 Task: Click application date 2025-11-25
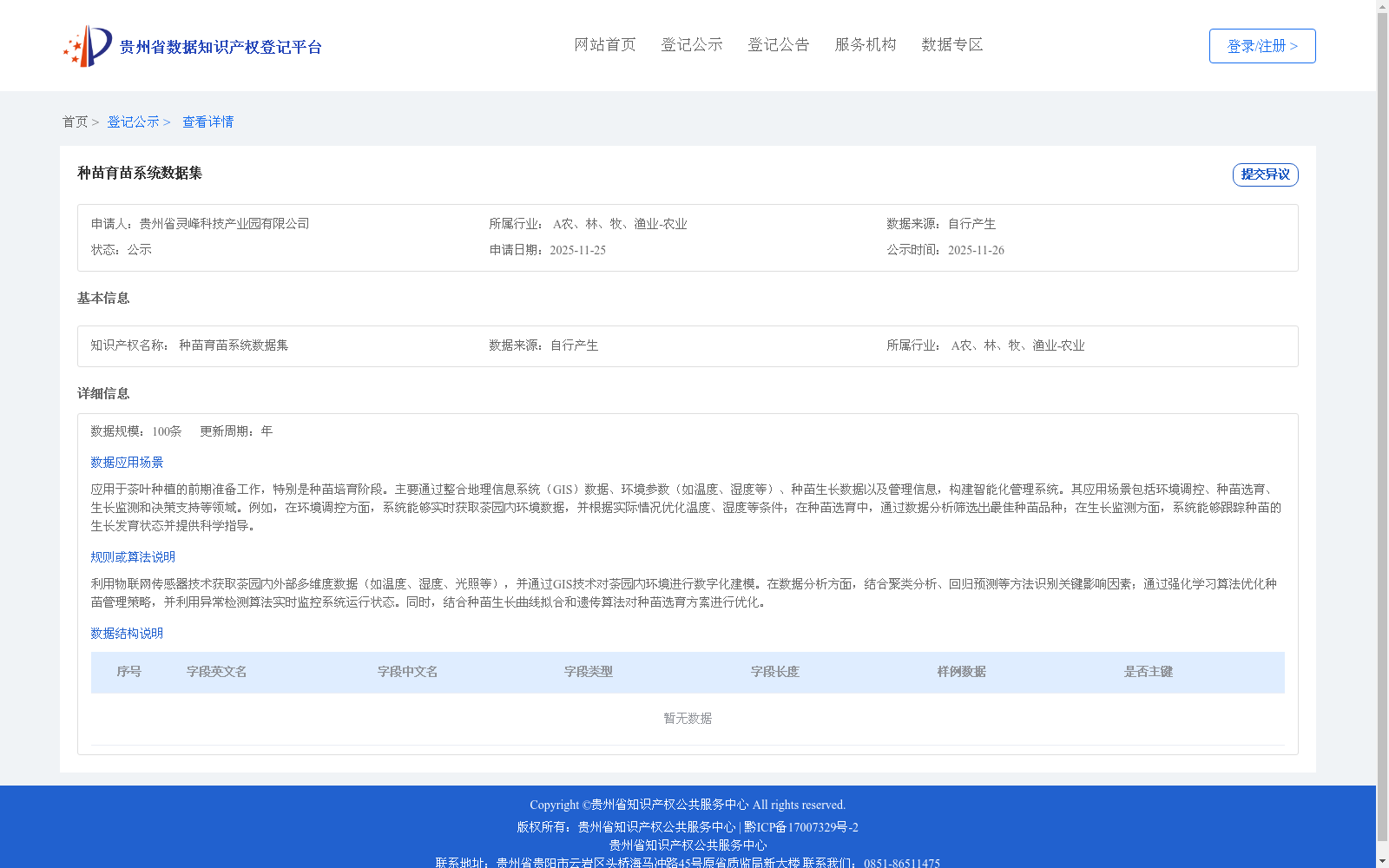pyautogui.click(x=578, y=250)
